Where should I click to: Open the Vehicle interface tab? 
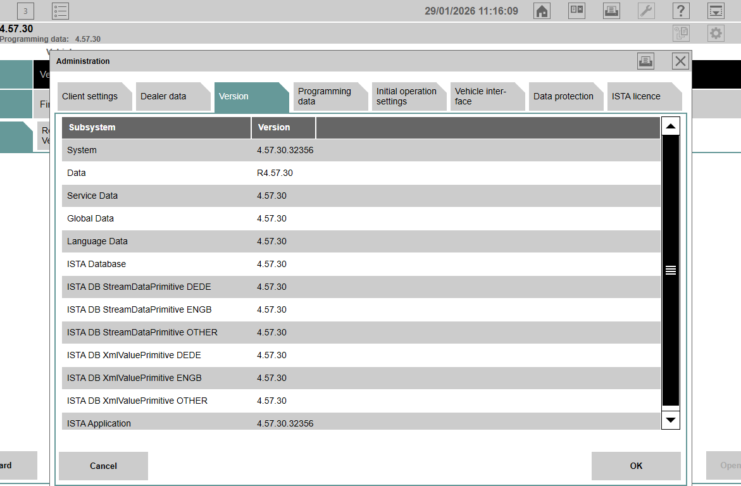tap(487, 96)
